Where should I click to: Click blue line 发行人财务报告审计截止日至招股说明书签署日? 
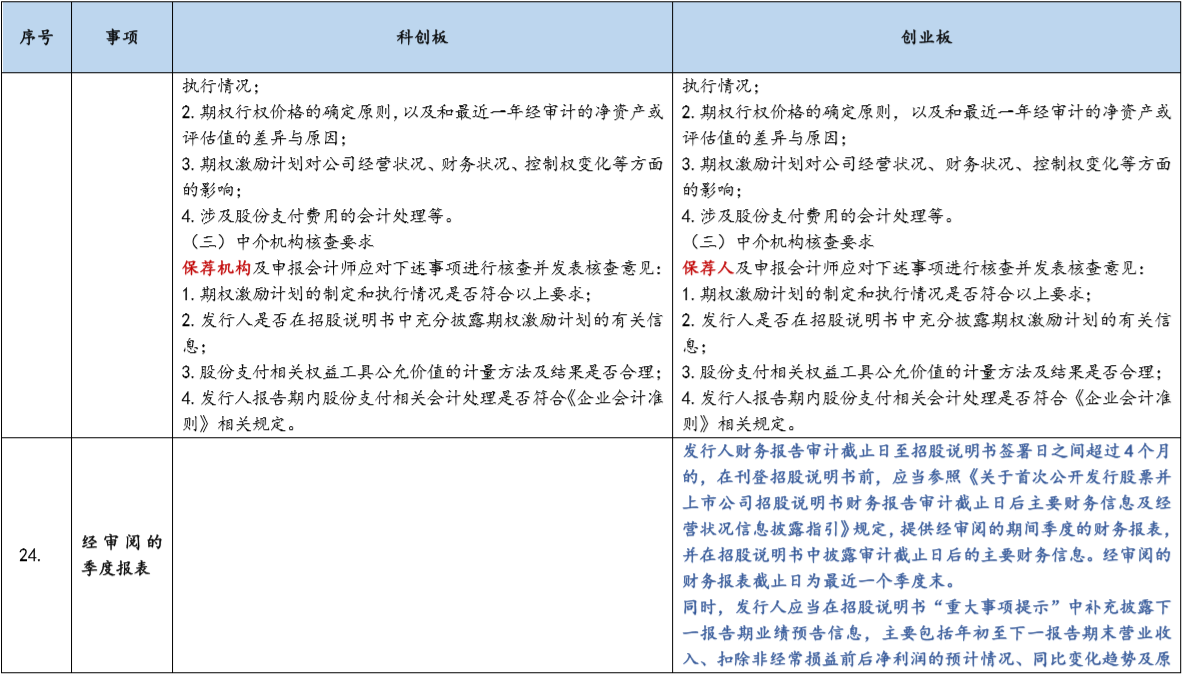926,451
